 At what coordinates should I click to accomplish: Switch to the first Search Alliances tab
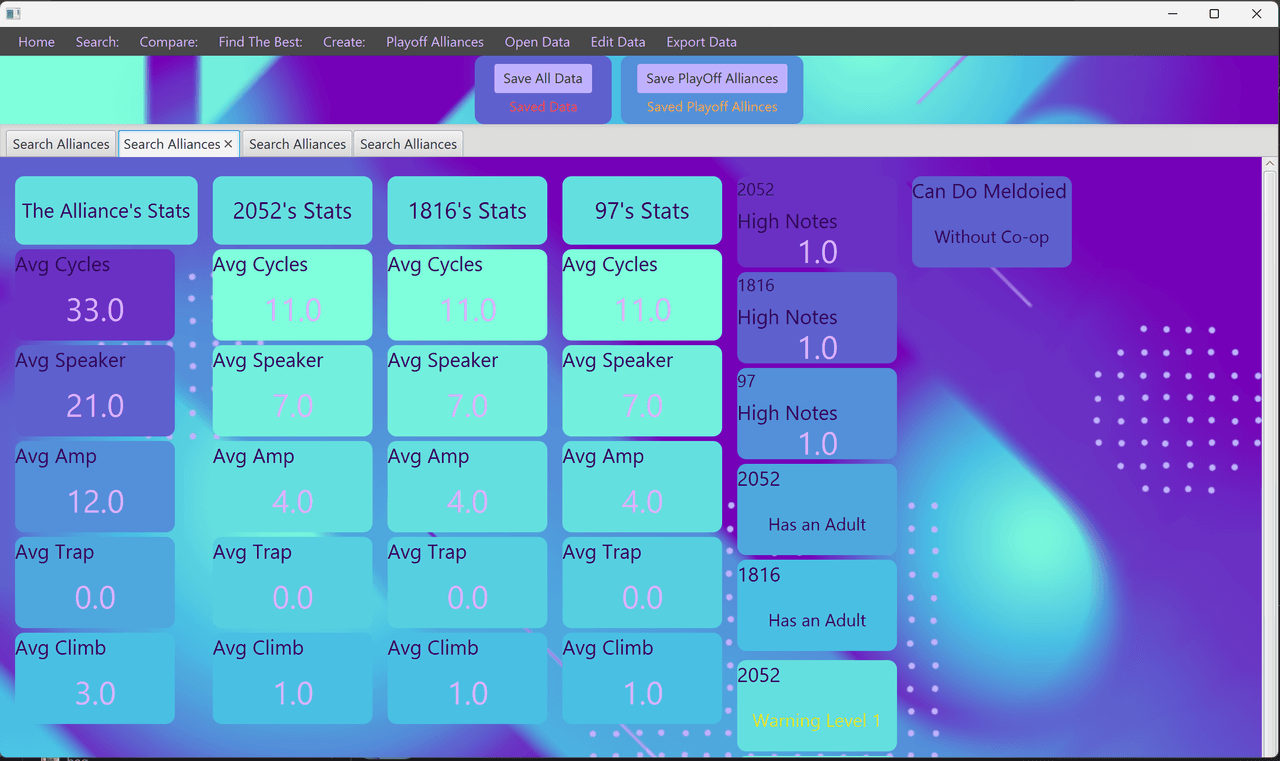(x=61, y=144)
